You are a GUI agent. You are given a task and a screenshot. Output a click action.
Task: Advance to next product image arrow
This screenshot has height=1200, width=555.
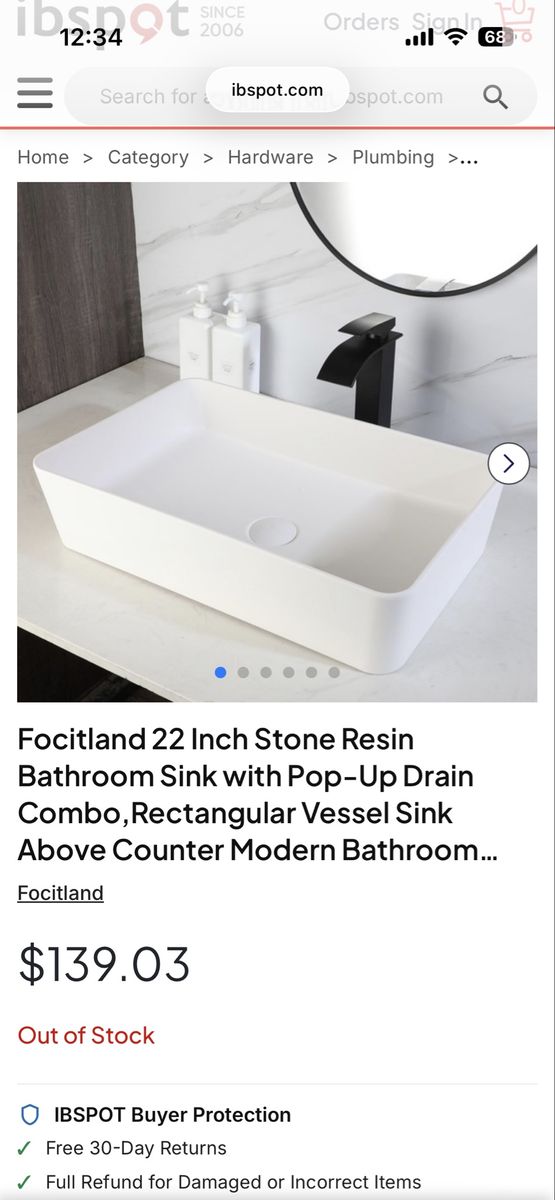point(508,463)
